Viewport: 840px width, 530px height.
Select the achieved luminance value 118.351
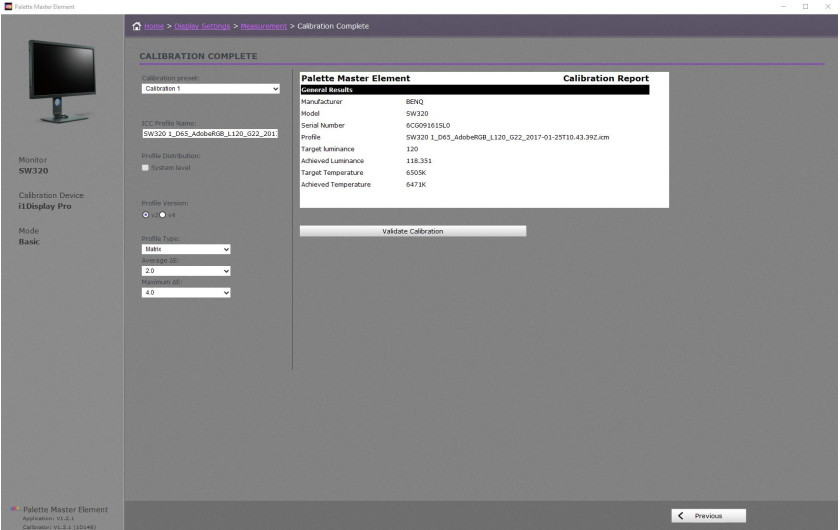pos(419,161)
